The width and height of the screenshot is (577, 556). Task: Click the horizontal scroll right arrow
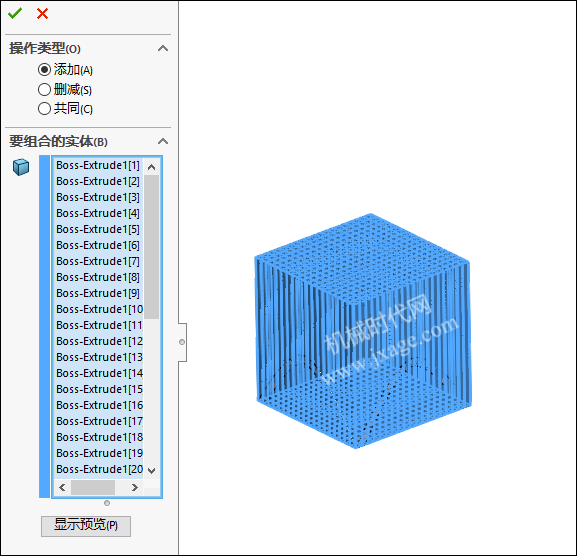(x=135, y=488)
